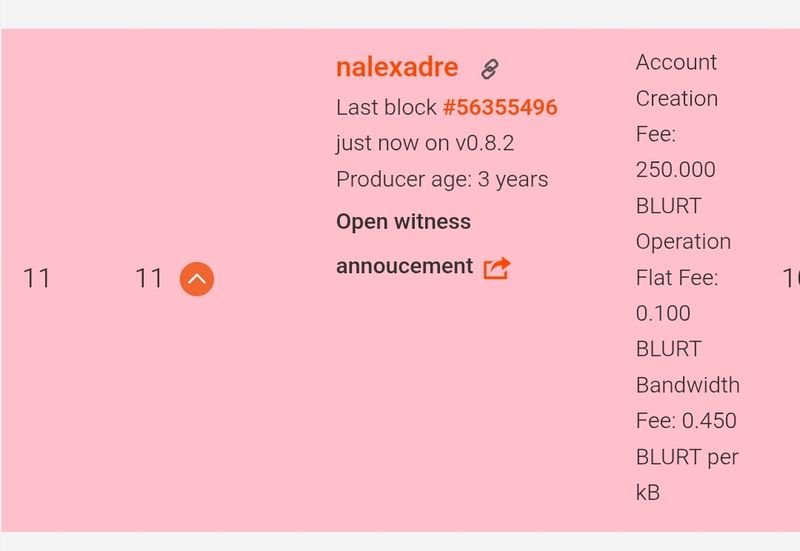Click the 'Fee: 0.450' bandwidth fee value
This screenshot has height=551, width=800.
(x=686, y=421)
